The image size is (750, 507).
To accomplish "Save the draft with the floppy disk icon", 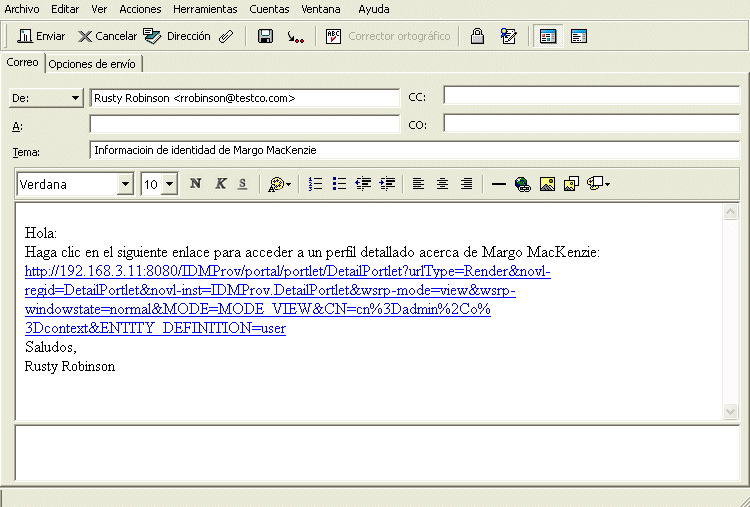I will pyautogui.click(x=265, y=36).
